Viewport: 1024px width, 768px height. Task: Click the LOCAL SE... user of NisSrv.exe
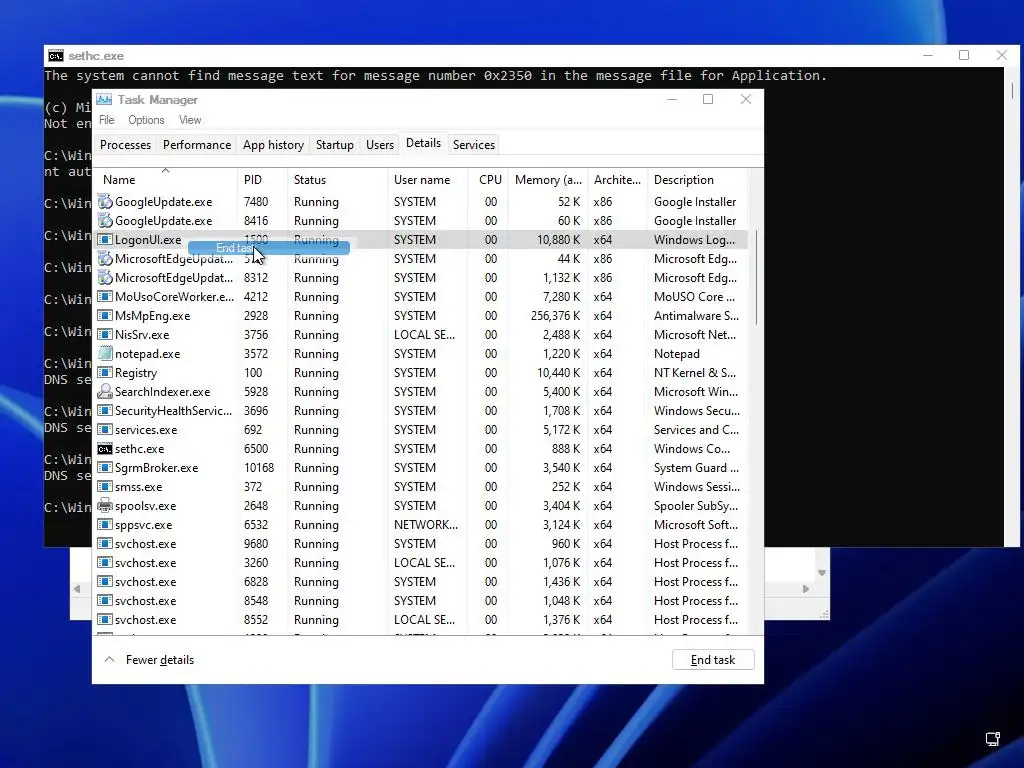click(424, 334)
